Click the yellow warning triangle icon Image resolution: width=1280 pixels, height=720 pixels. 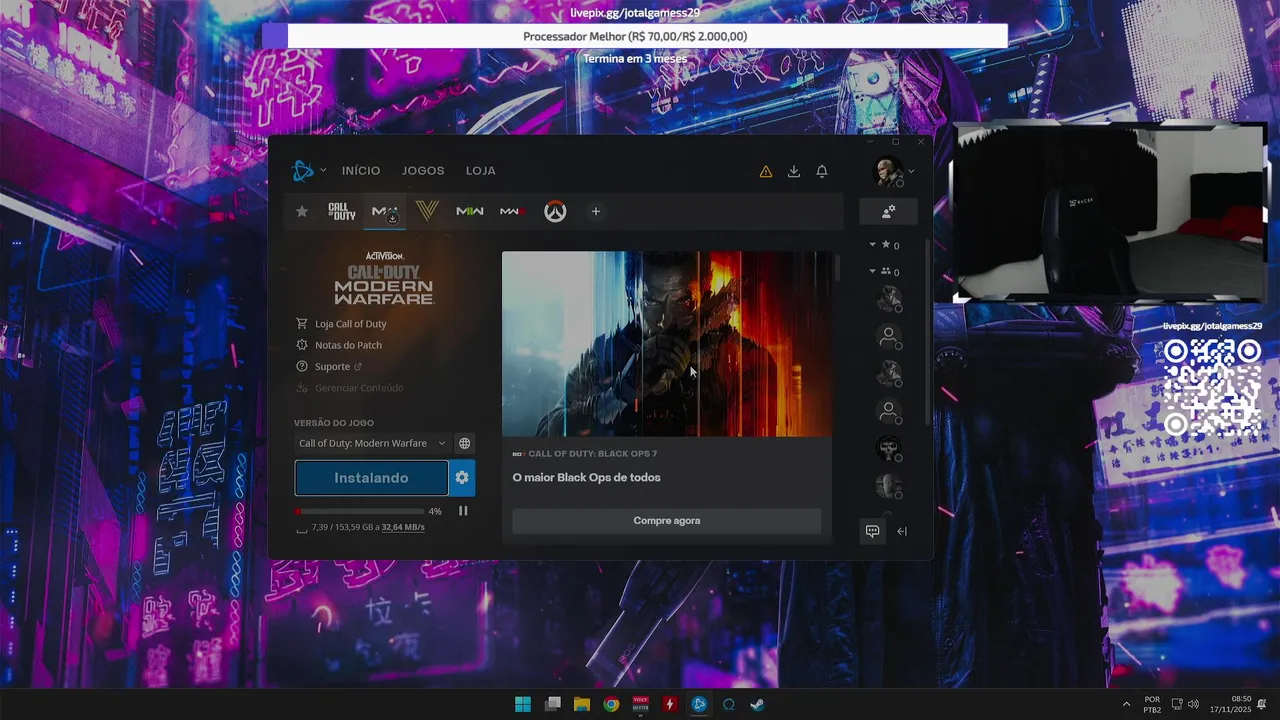tap(766, 171)
